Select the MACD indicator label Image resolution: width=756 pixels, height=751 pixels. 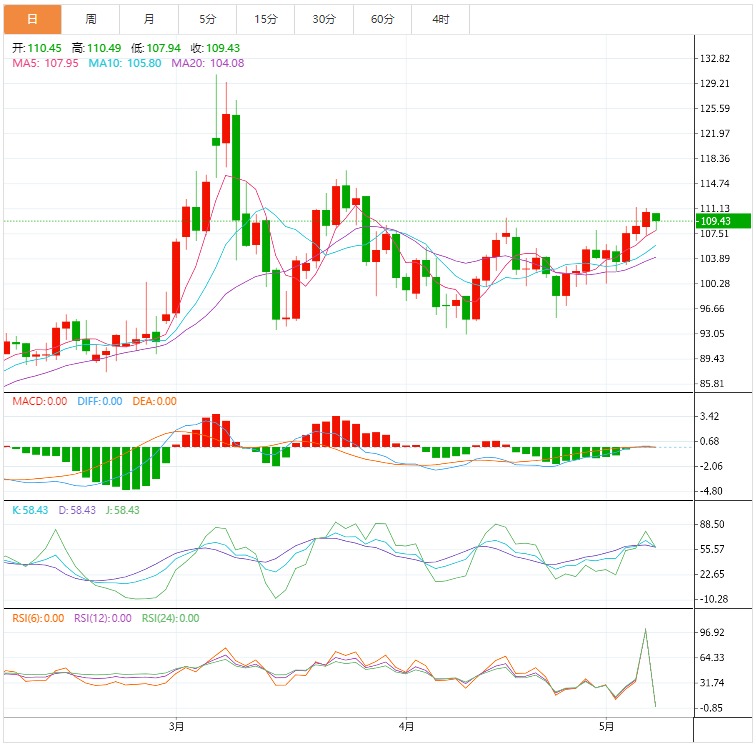tap(40, 401)
